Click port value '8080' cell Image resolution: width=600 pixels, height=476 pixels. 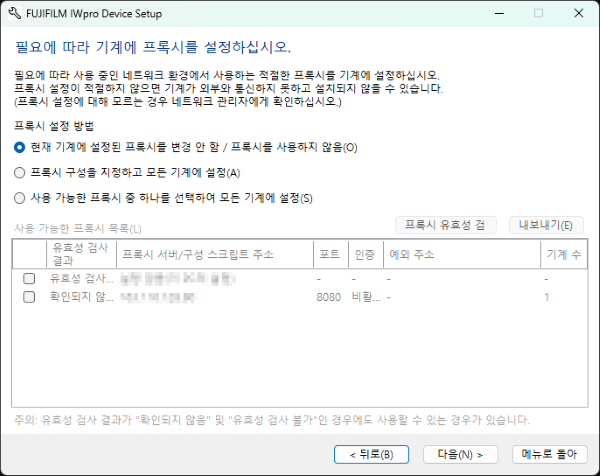(x=329, y=297)
